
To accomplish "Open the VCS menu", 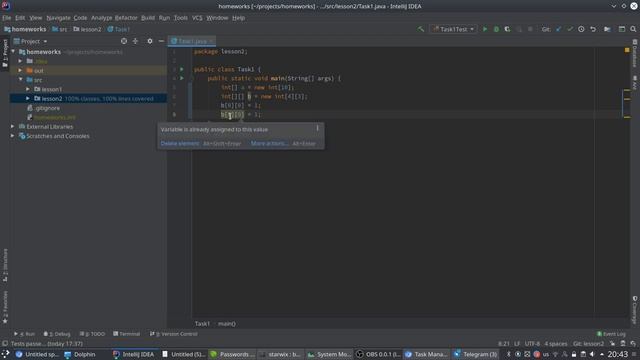I will click(x=197, y=18).
